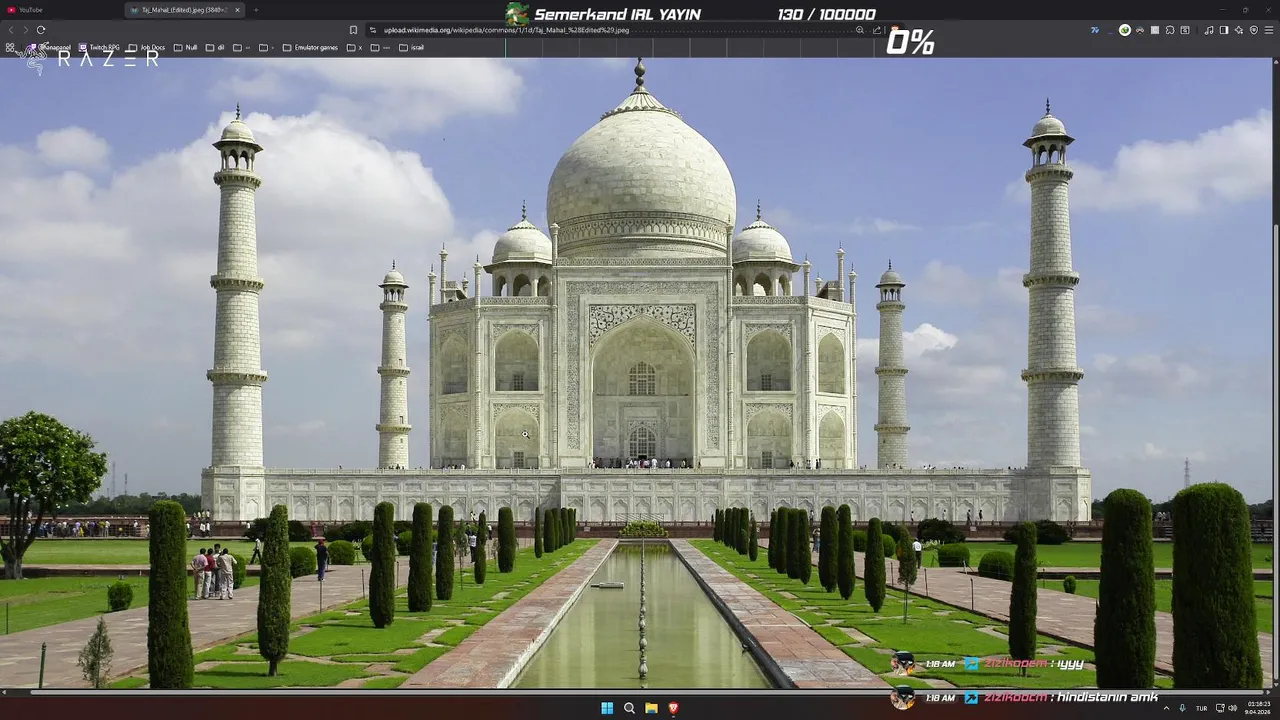Reload the current page
Image resolution: width=1280 pixels, height=720 pixels.
41,30
